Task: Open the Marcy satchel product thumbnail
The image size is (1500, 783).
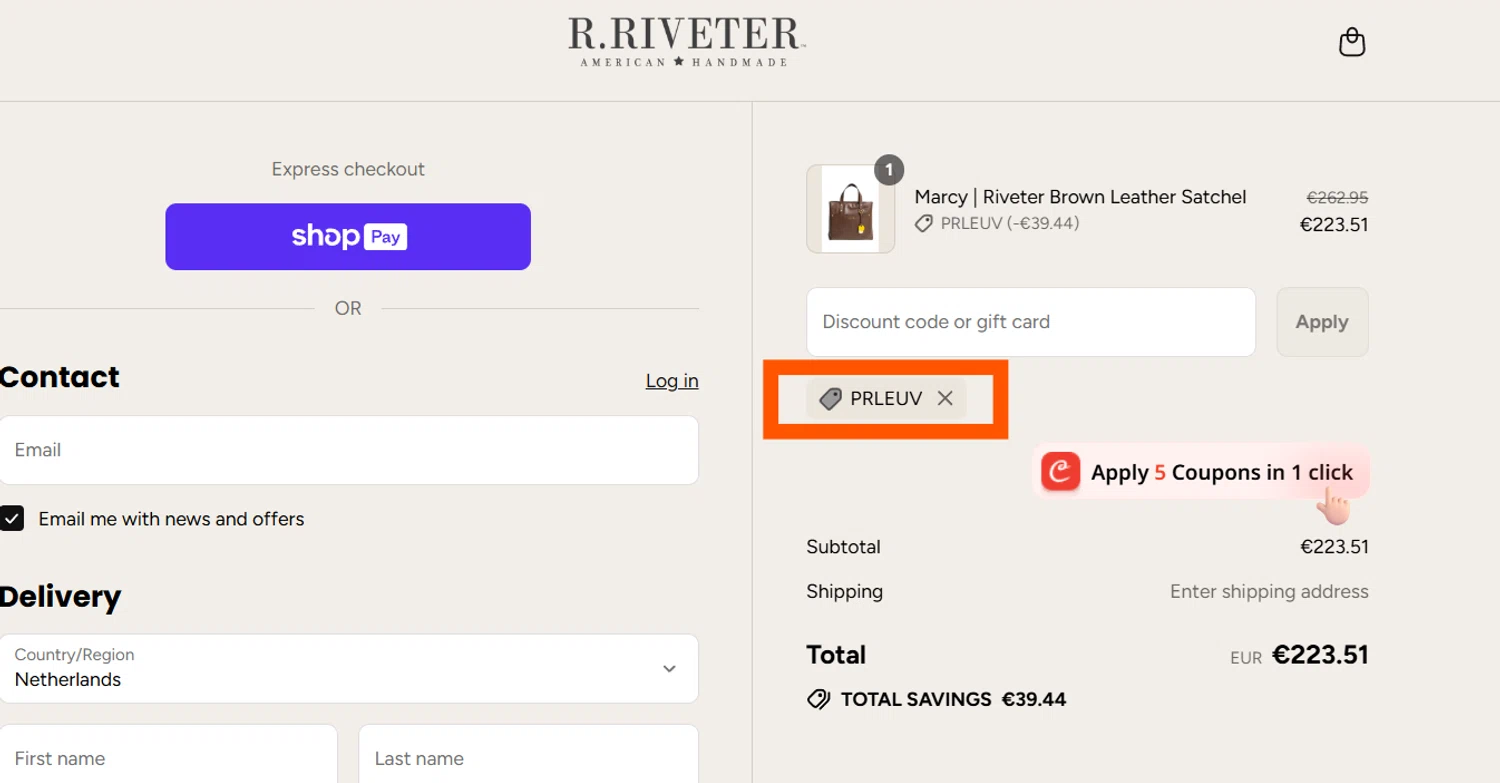Action: 851,209
